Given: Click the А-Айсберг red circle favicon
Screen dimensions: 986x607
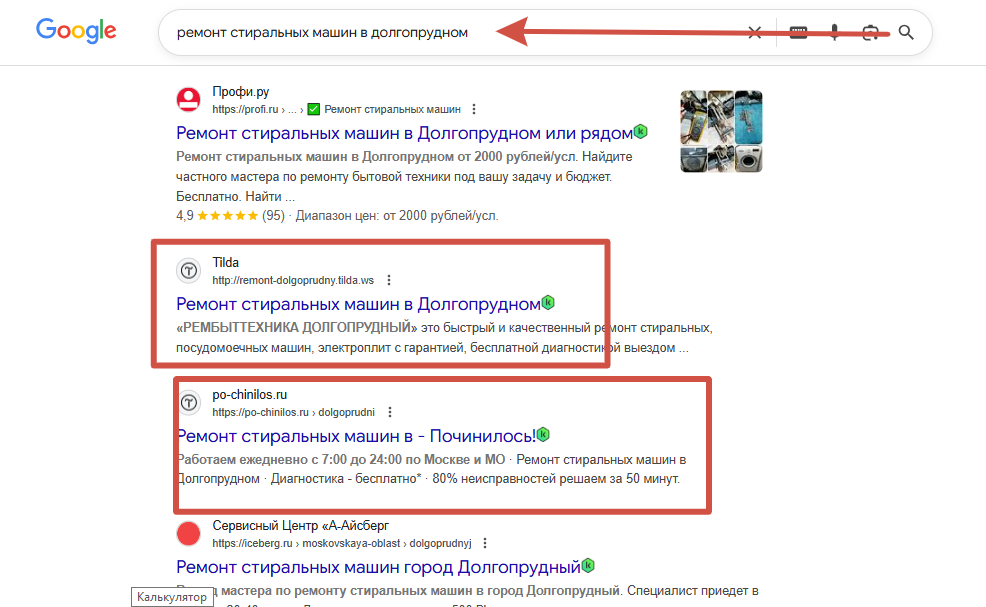Looking at the screenshot, I should click(188, 533).
